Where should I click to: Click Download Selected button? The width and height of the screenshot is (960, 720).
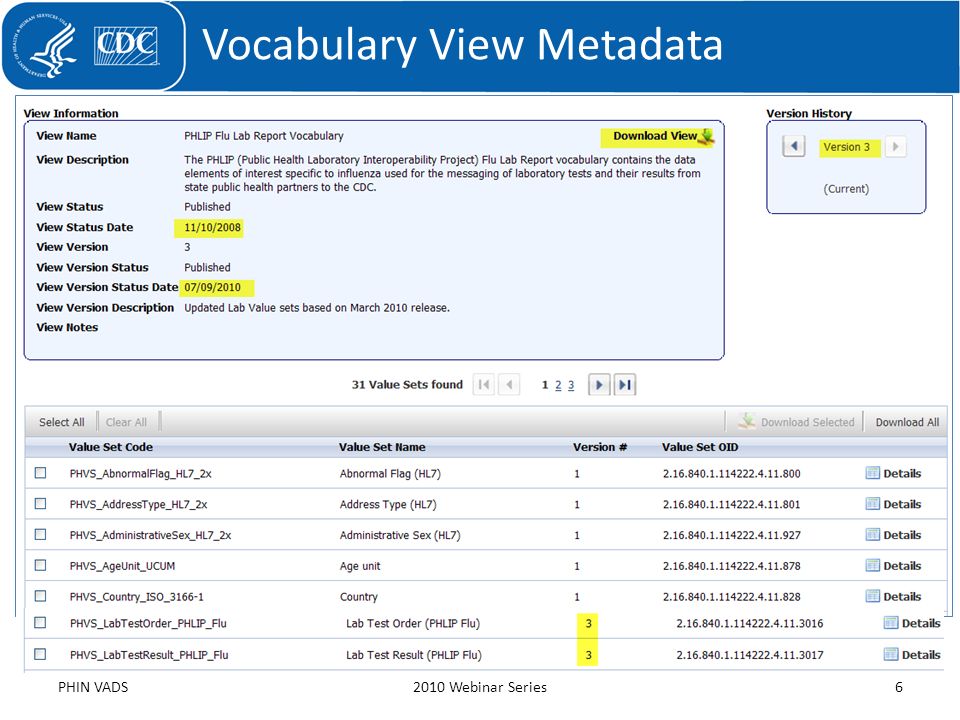click(797, 422)
